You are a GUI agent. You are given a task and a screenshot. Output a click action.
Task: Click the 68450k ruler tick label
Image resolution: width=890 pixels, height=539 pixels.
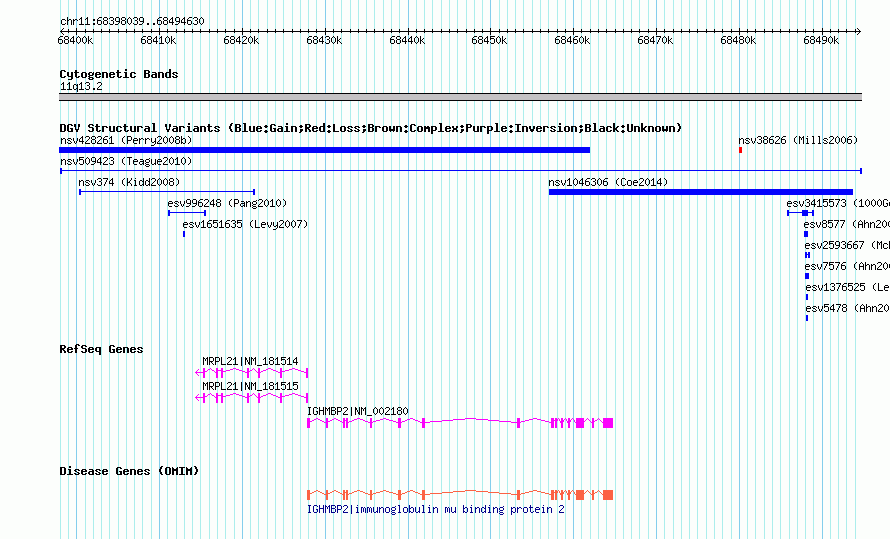[x=489, y=40]
